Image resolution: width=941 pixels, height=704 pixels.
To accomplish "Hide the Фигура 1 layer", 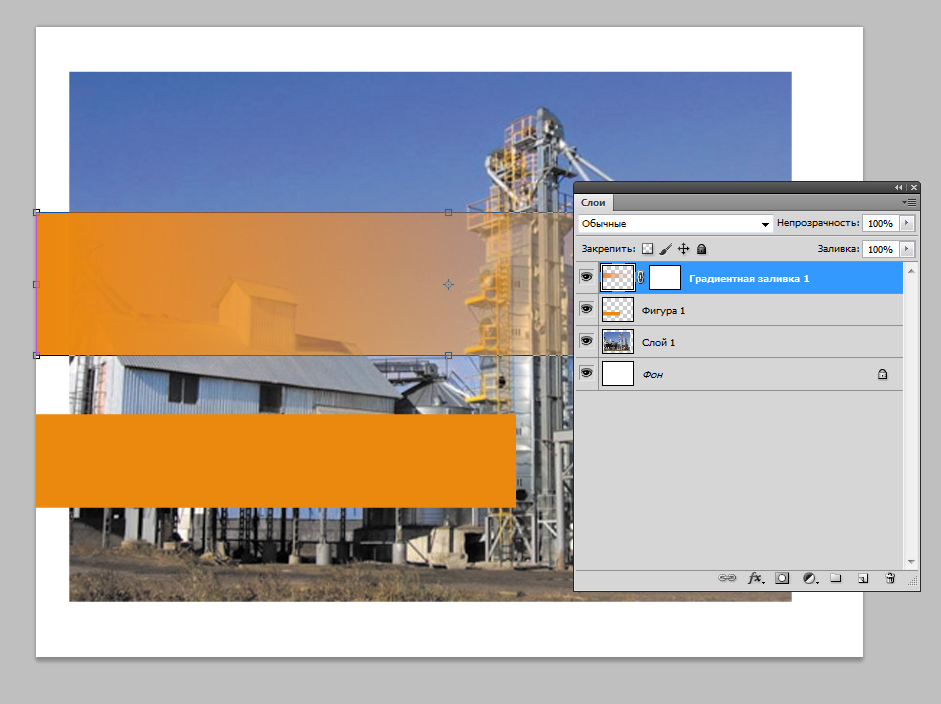I will (x=586, y=309).
